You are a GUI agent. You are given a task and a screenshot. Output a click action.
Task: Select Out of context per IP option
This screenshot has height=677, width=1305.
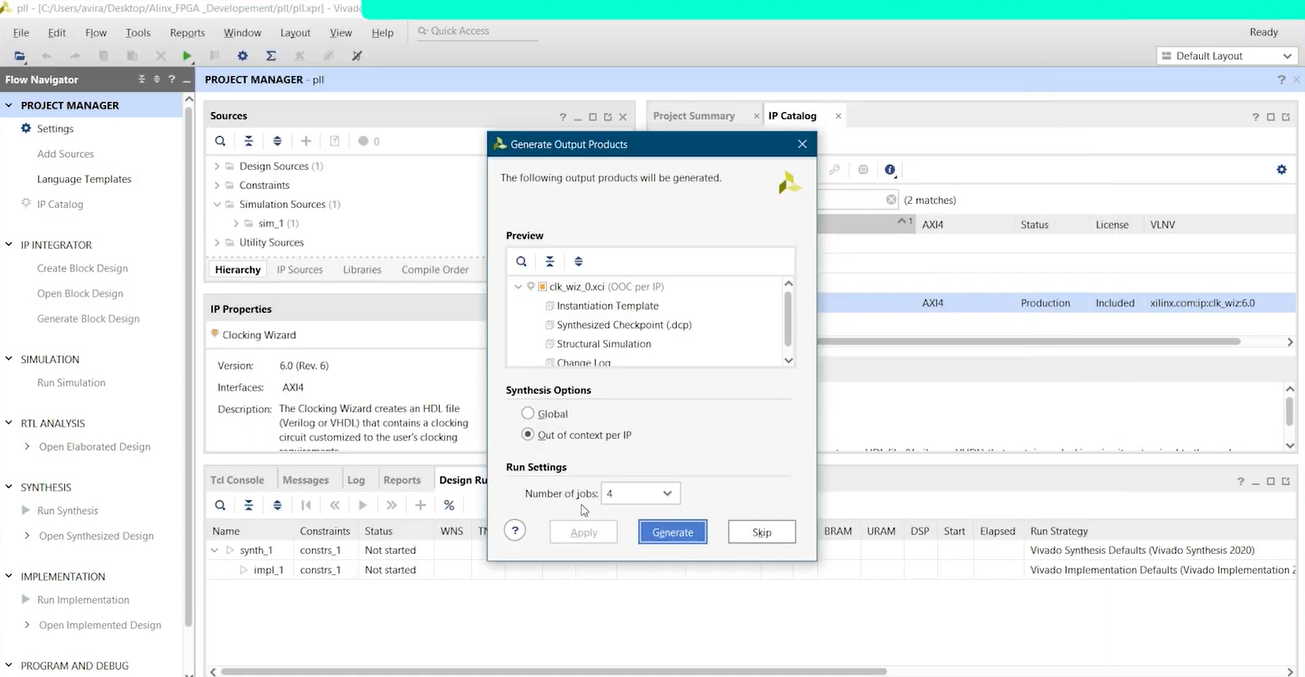click(528, 435)
